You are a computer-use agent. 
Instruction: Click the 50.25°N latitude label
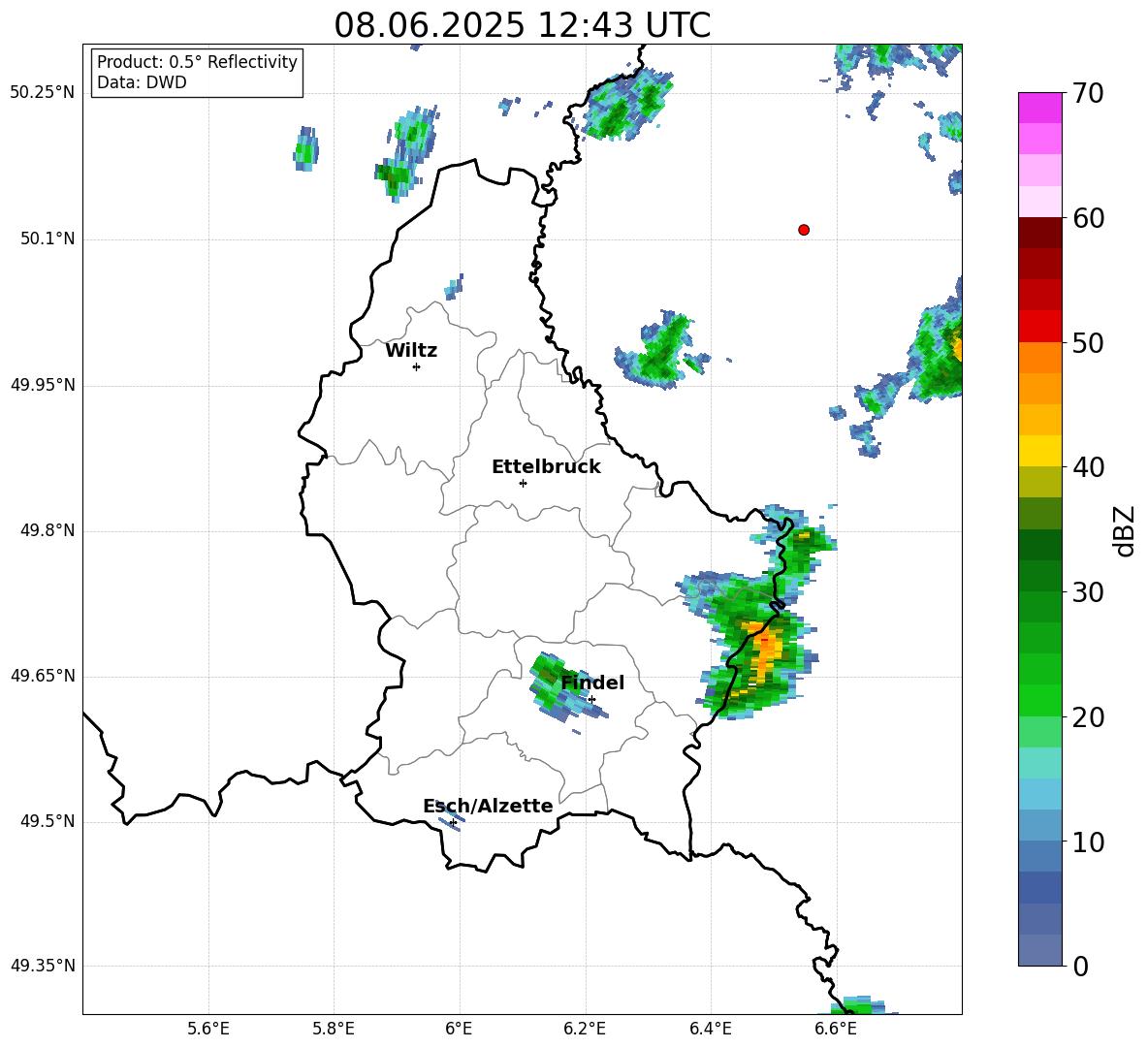[x=43, y=93]
